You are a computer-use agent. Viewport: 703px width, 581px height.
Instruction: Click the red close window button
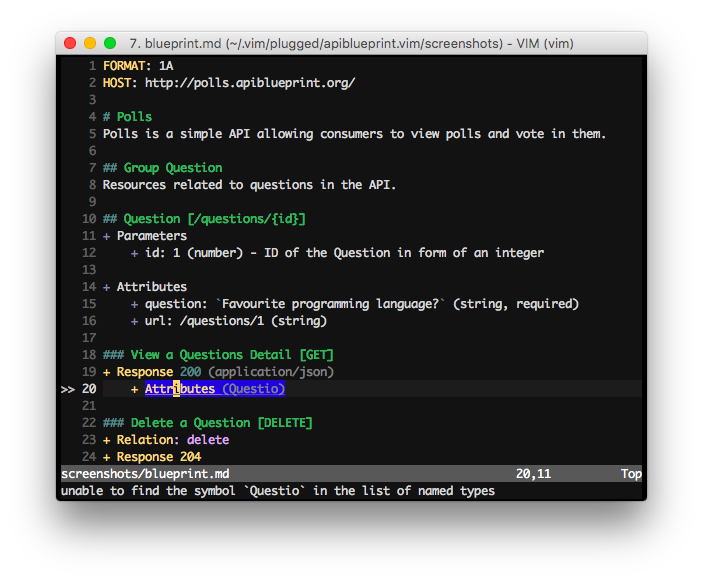[x=70, y=43]
